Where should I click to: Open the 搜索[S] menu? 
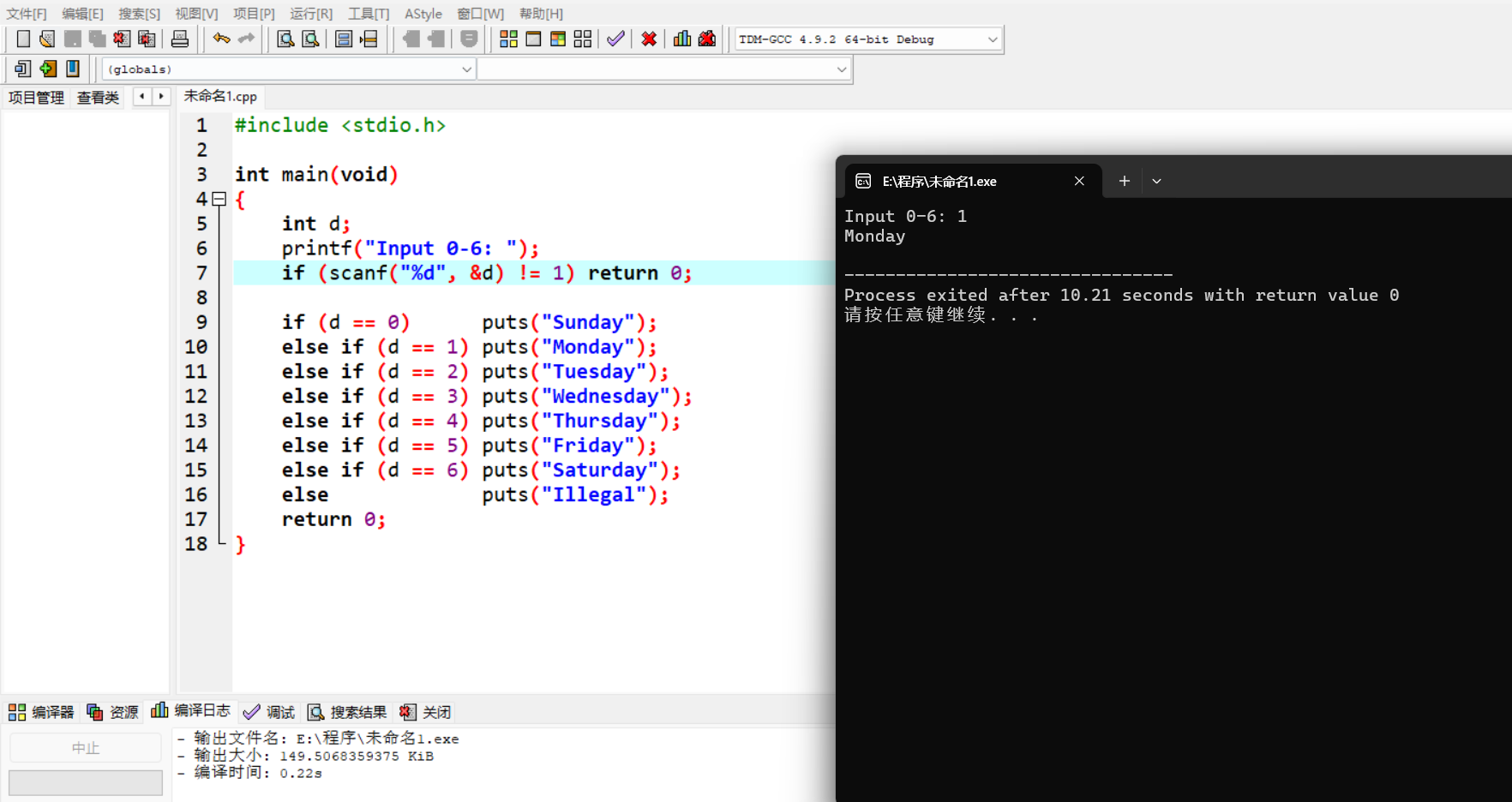point(139,14)
